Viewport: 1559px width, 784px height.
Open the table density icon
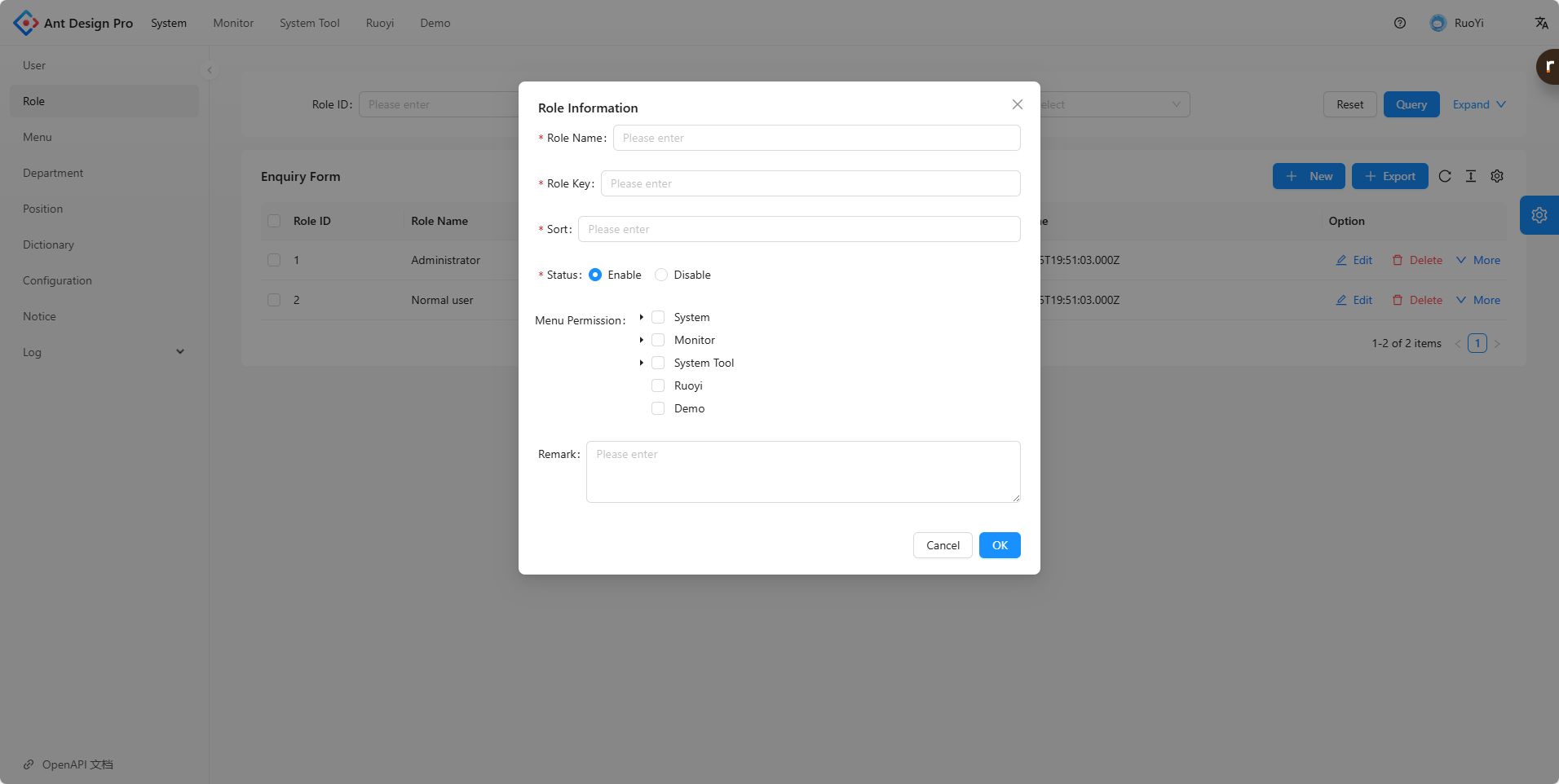(1470, 176)
